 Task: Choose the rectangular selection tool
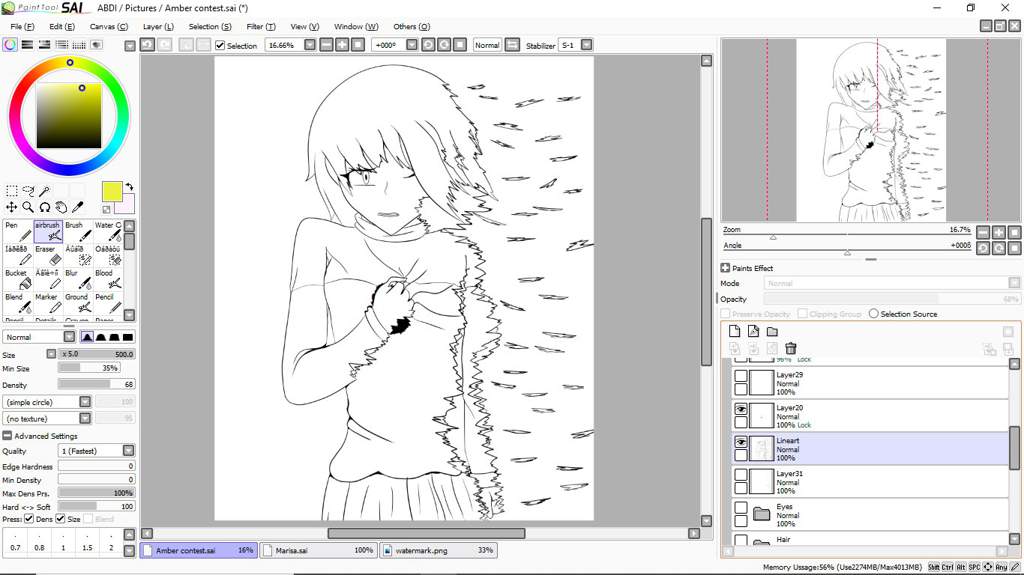[12, 191]
